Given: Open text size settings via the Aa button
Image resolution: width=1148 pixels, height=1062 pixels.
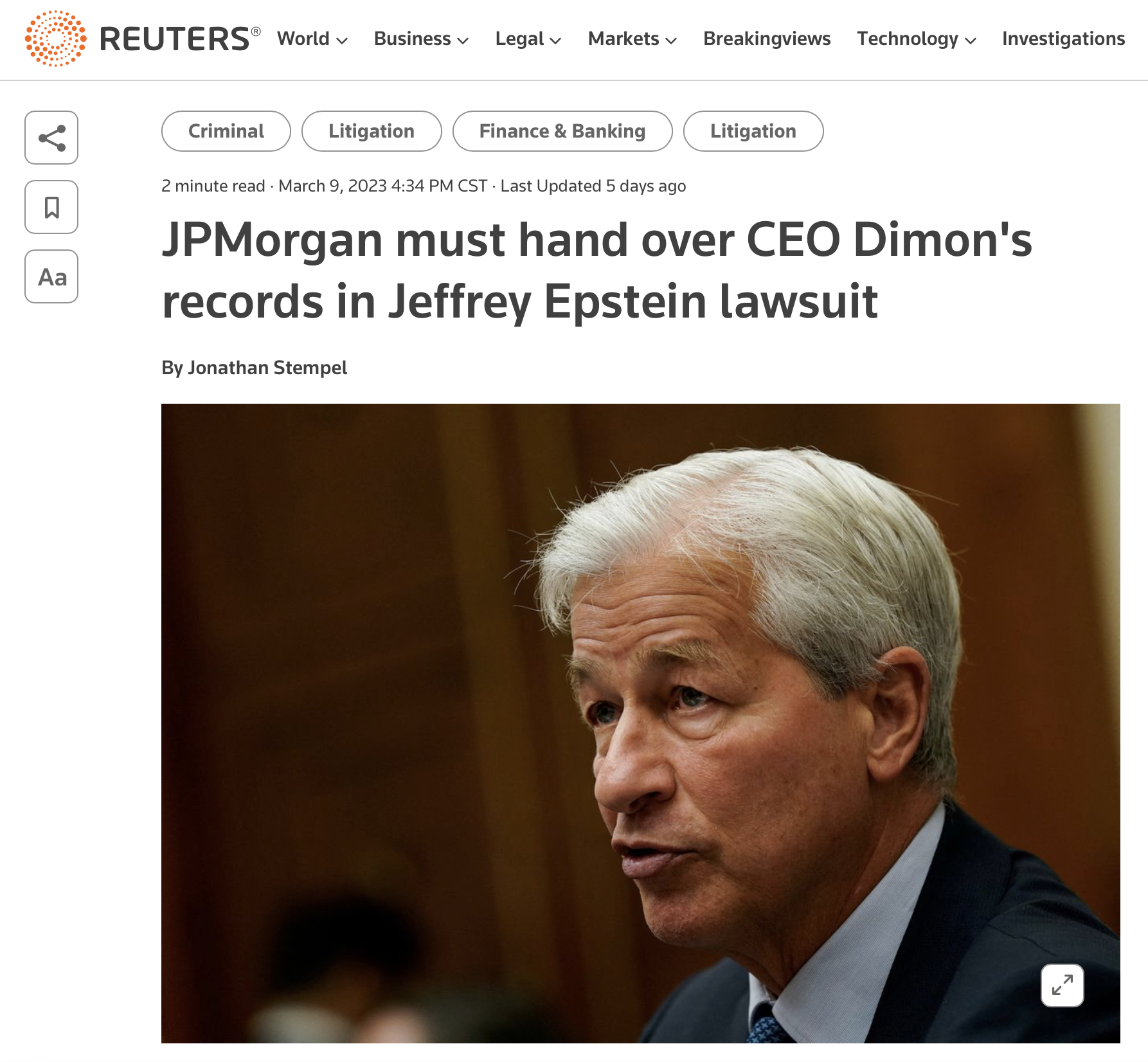Looking at the screenshot, I should pyautogui.click(x=51, y=276).
